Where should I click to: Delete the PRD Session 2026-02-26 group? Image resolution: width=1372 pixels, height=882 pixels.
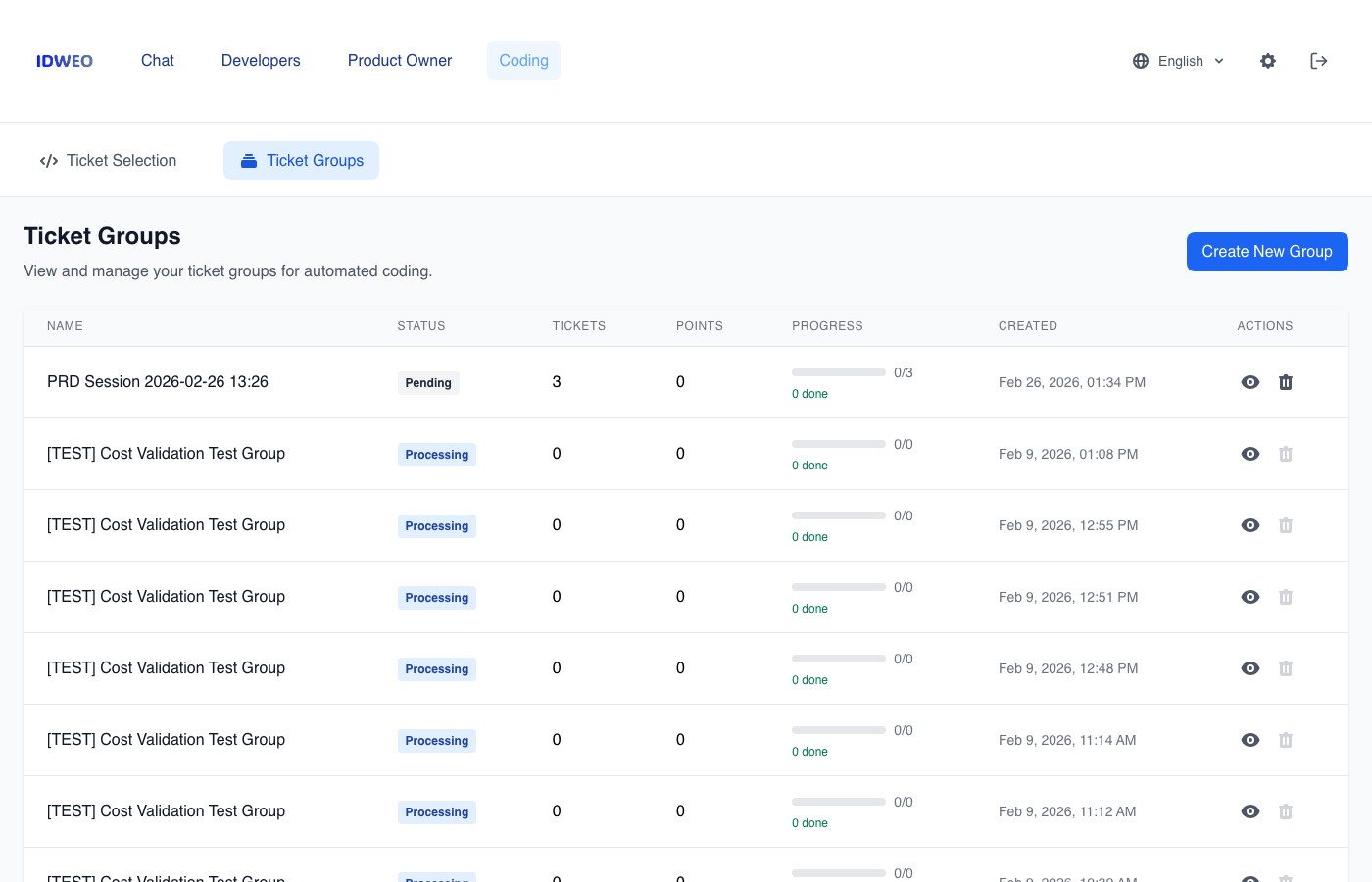pyautogui.click(x=1286, y=382)
